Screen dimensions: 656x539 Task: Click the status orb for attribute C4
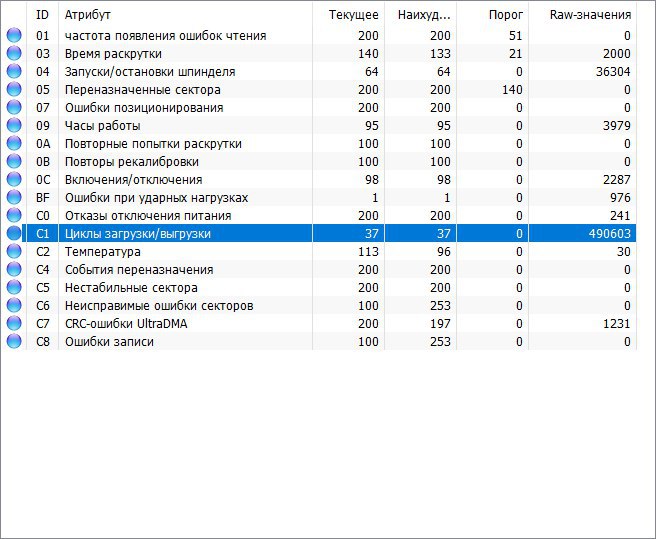(x=14, y=269)
